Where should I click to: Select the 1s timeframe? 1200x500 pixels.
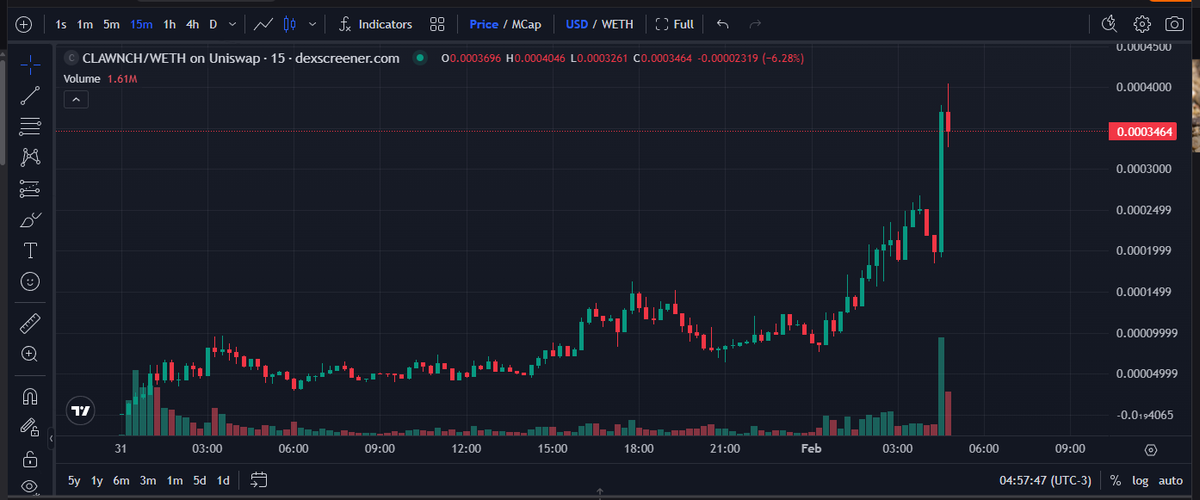point(62,24)
